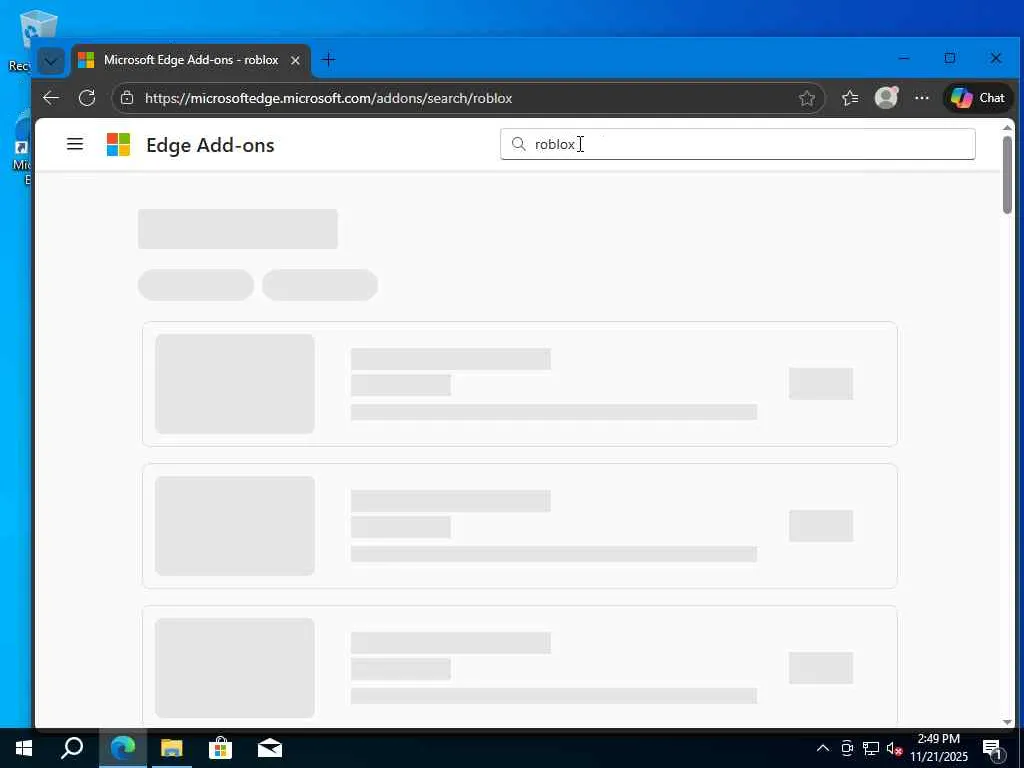1024x768 pixels.
Task: Open a new tab with plus button
Action: coord(328,60)
